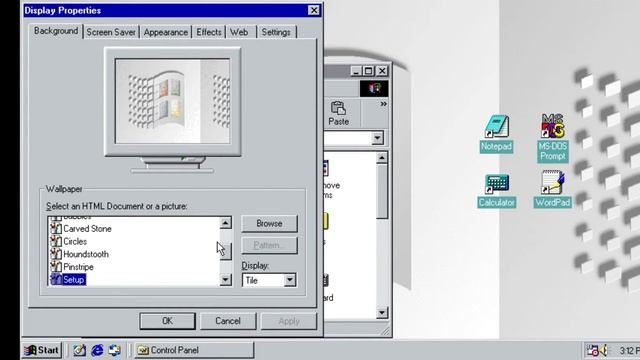Screen dimensions: 640x360
Task: Open the Display Tile dropdown
Action: [290, 280]
